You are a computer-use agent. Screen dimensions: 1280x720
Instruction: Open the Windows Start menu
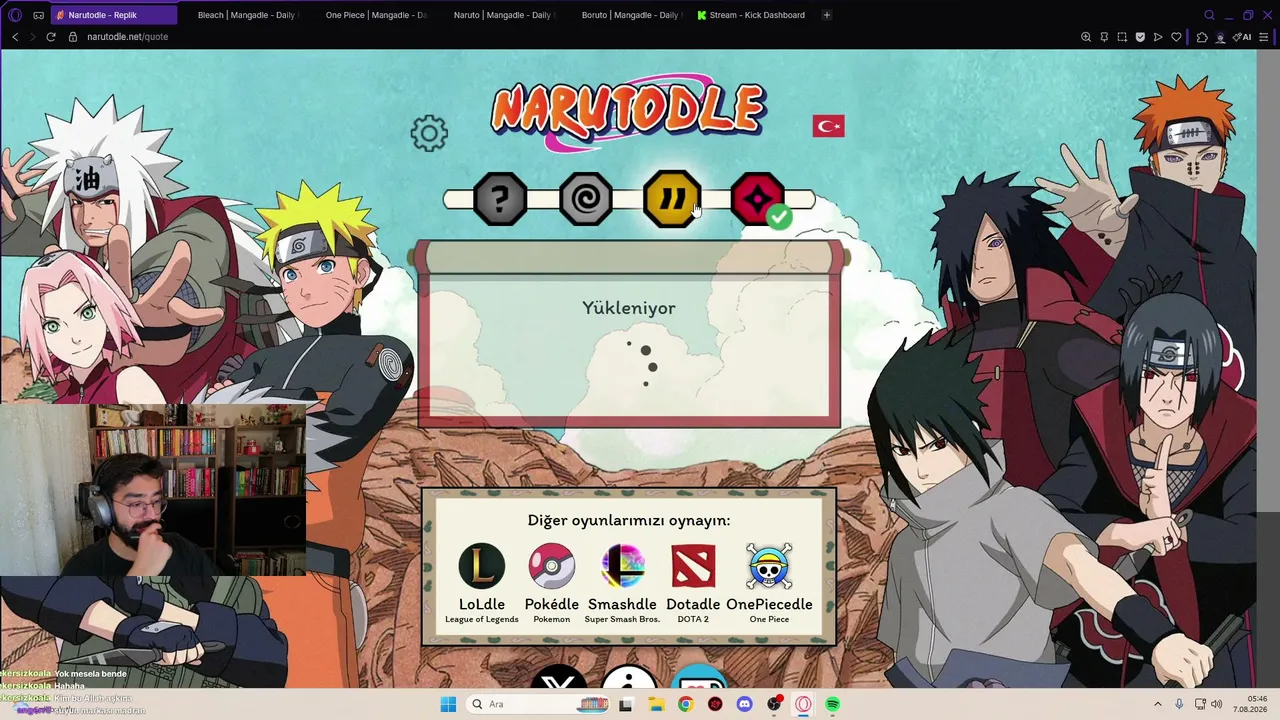coord(447,704)
